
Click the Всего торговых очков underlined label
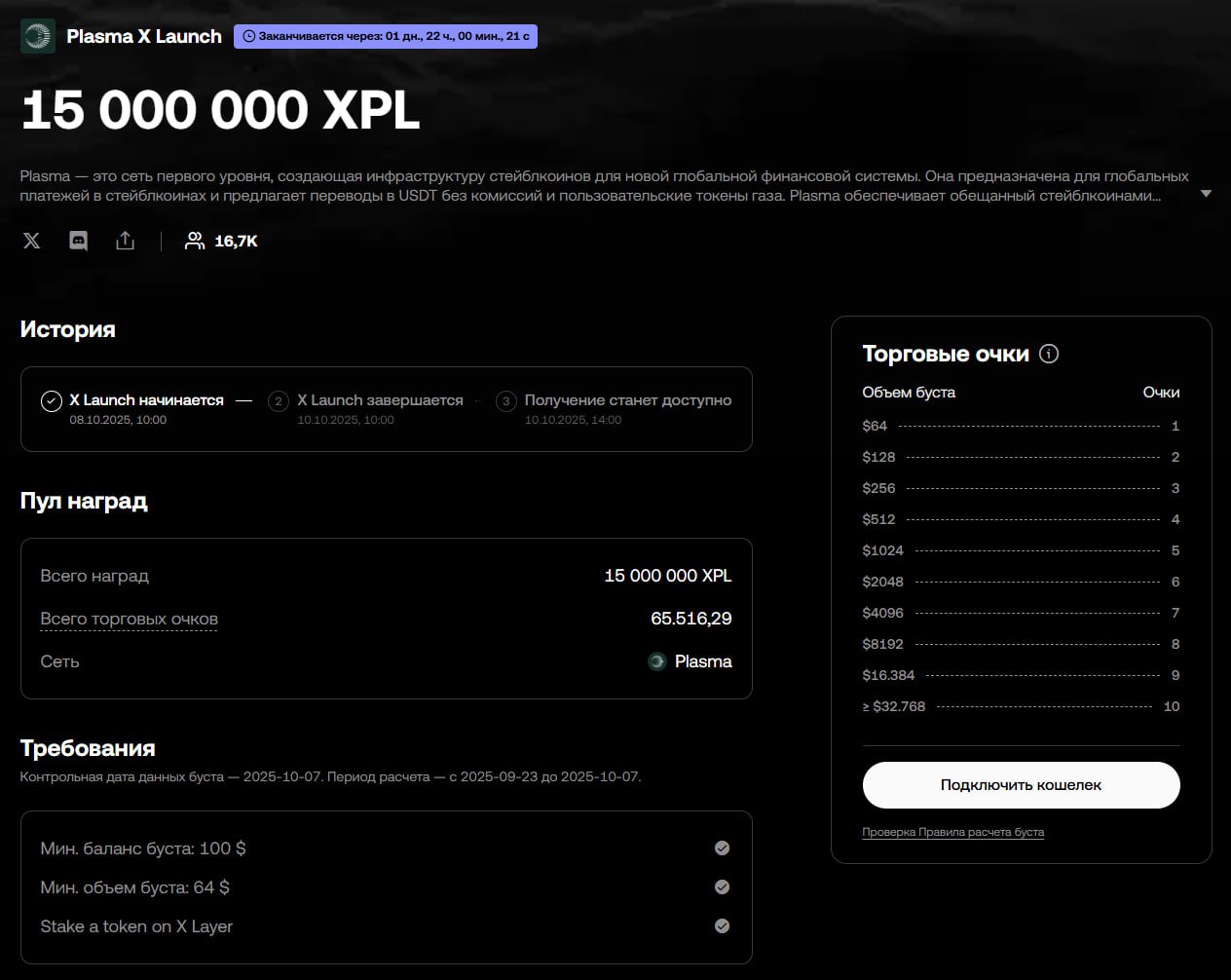(x=129, y=620)
